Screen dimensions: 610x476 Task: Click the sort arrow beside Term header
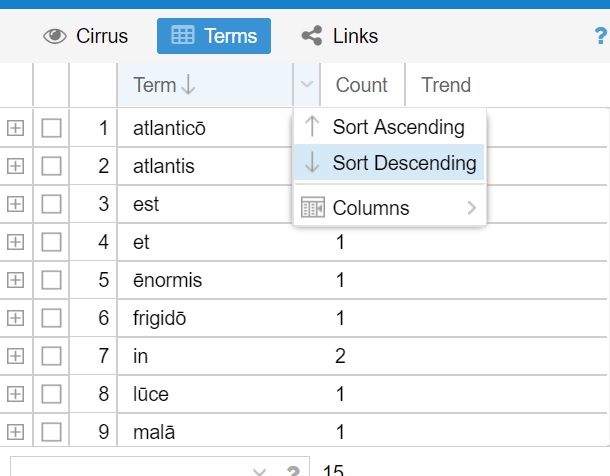tap(189, 86)
